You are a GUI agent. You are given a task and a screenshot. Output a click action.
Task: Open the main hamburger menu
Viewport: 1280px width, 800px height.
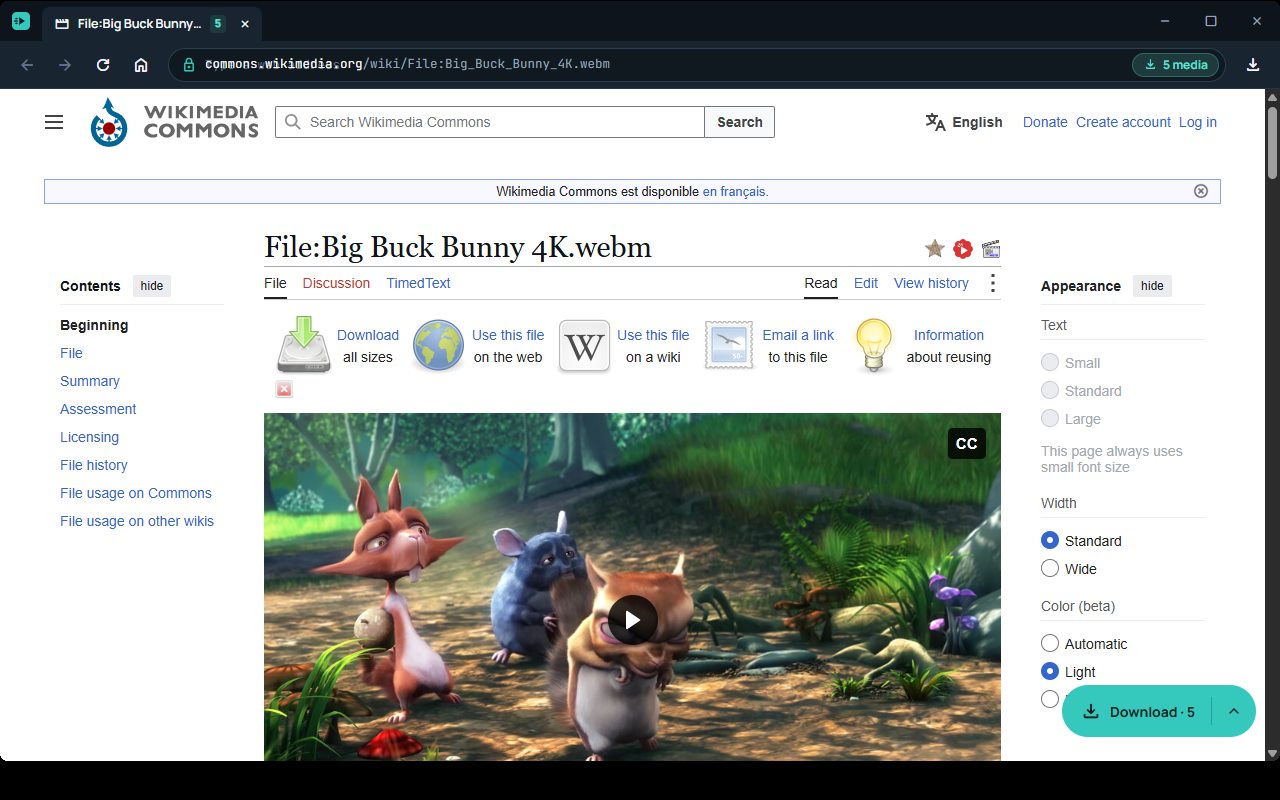coord(54,122)
